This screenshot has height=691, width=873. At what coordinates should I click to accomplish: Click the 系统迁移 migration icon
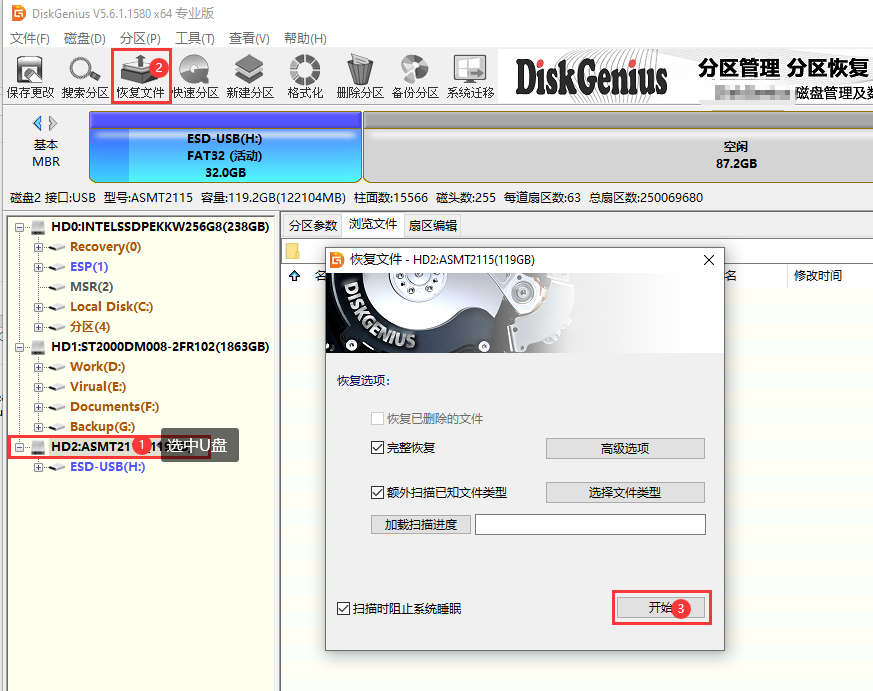coord(470,76)
